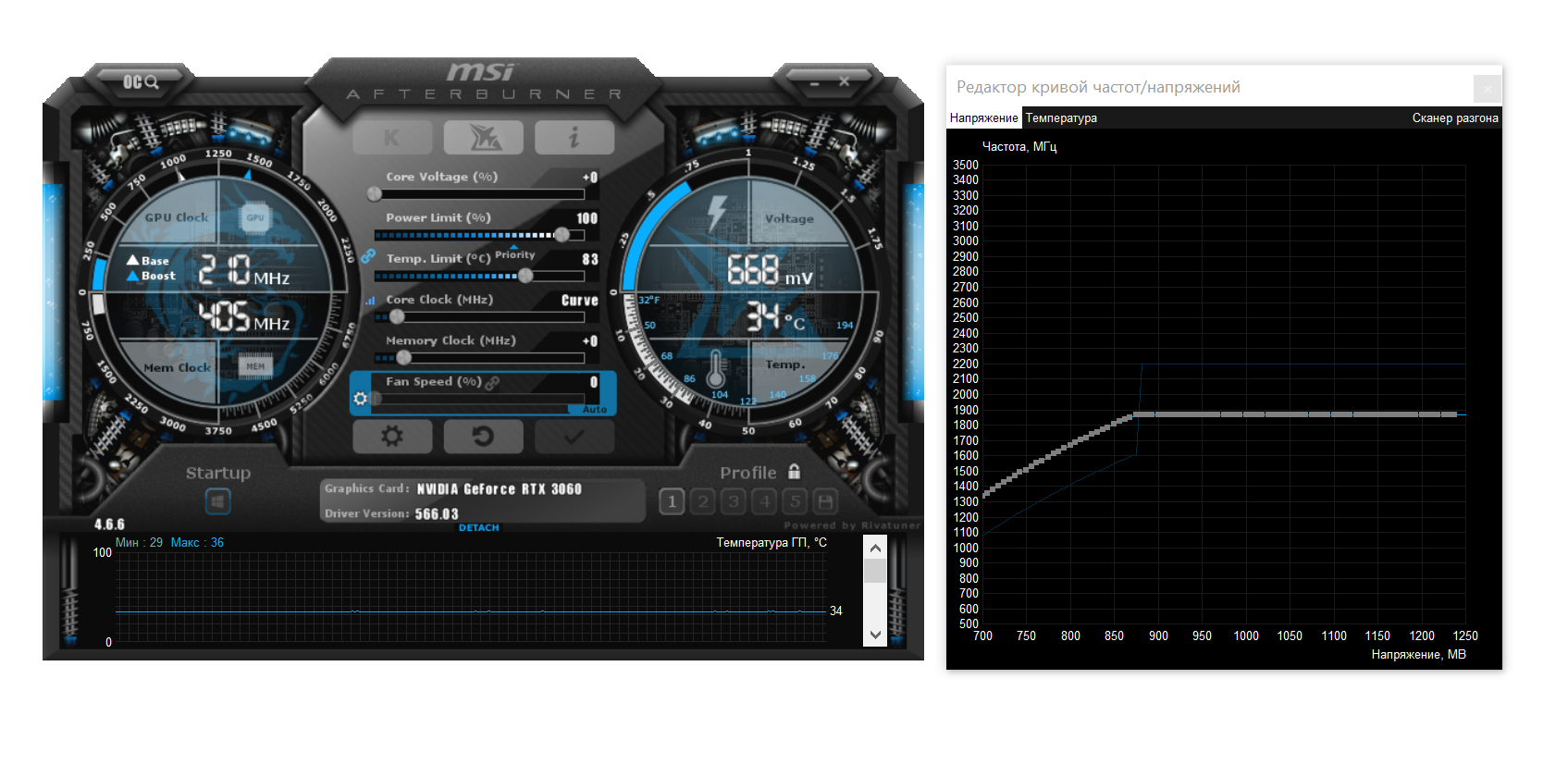Apply settings with the checkmark button
The height and width of the screenshot is (765, 1568).
(574, 436)
